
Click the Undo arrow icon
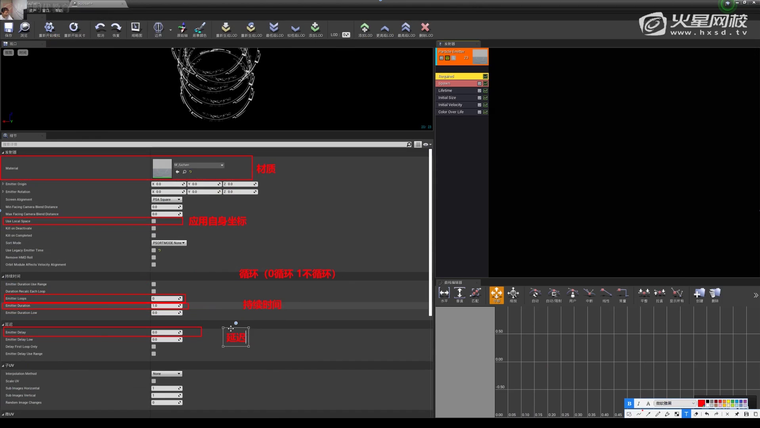click(x=100, y=28)
